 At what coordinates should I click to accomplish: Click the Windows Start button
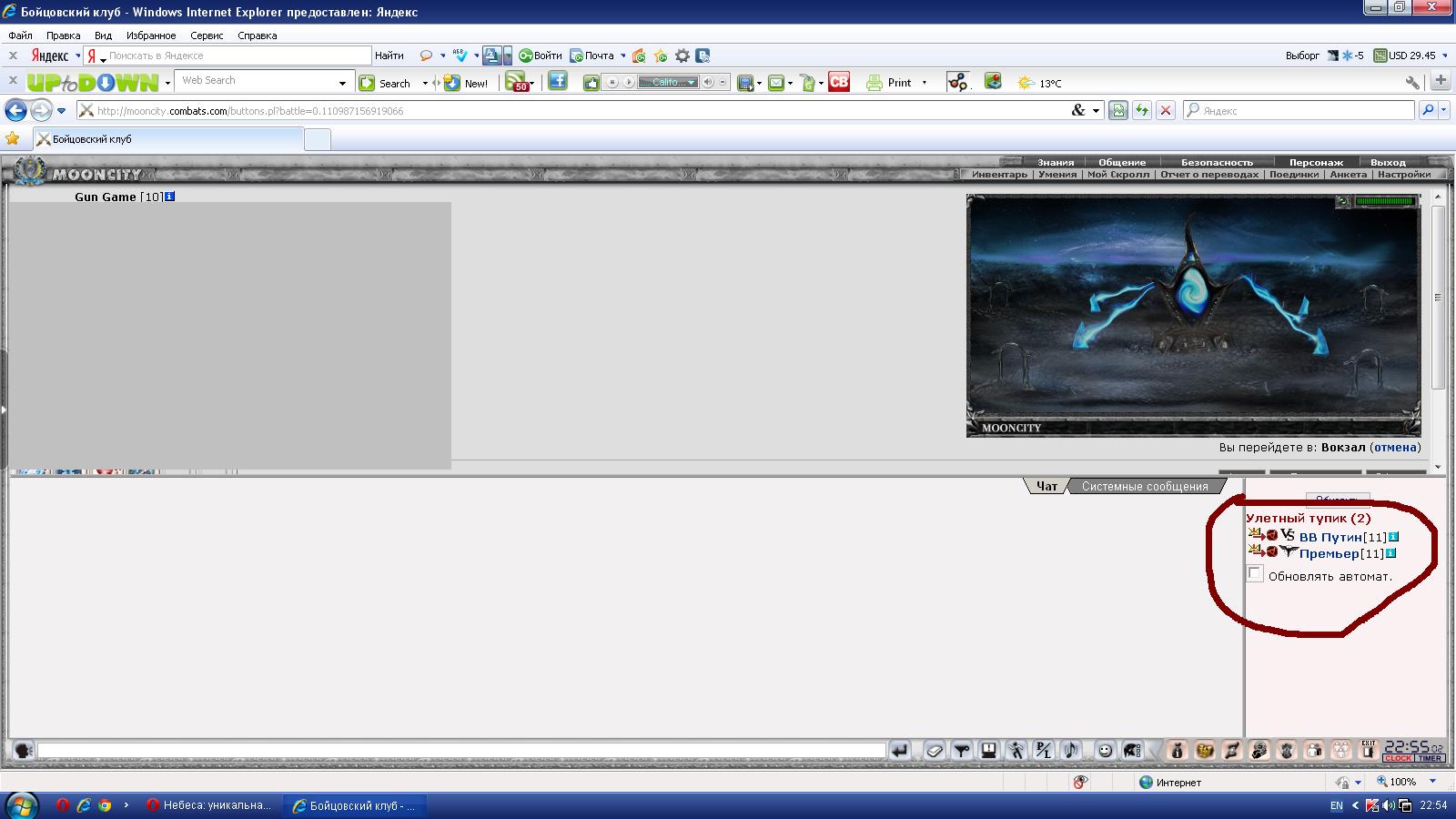(x=21, y=805)
